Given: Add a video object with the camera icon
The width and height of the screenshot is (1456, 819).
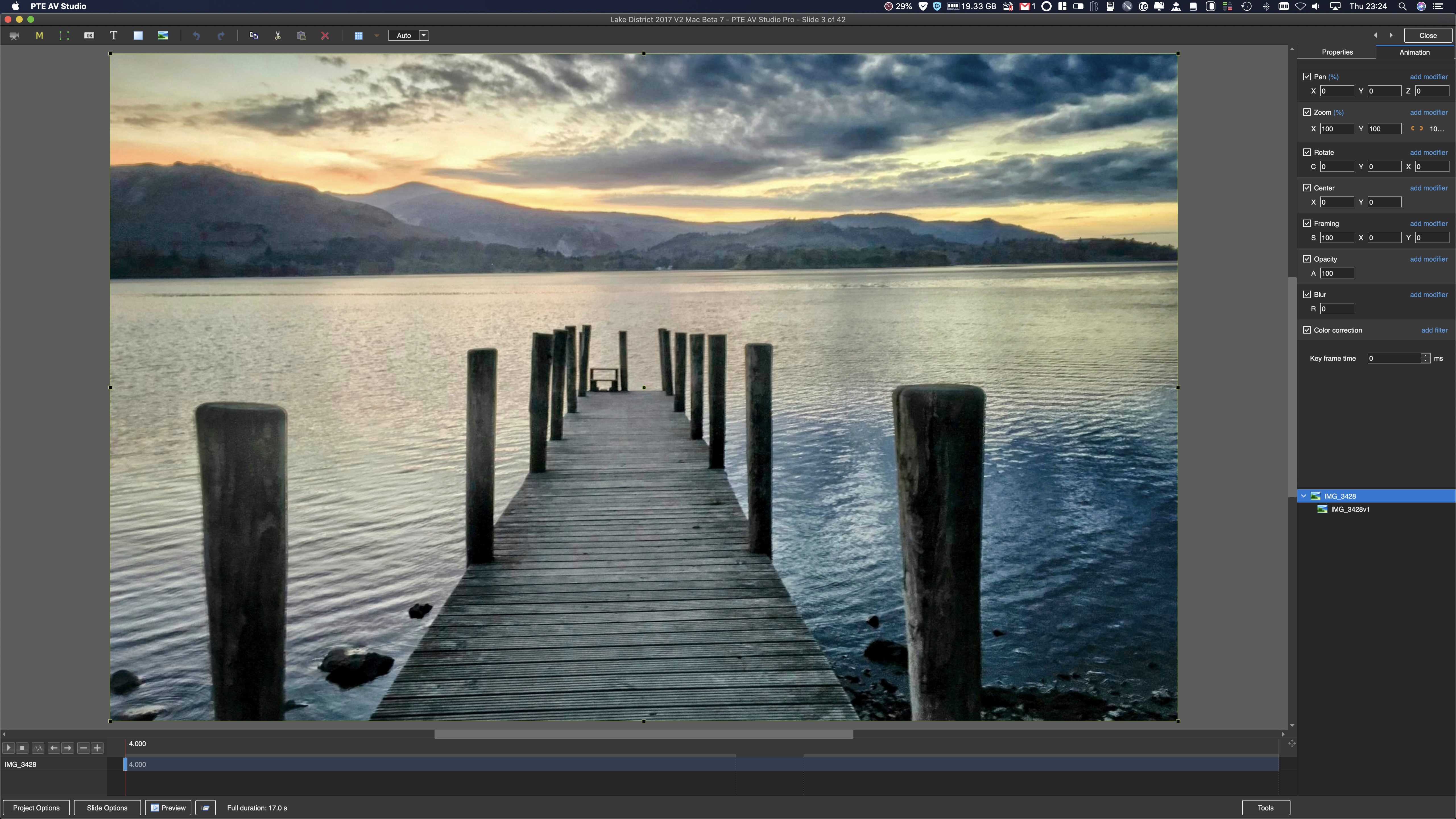Looking at the screenshot, I should (14, 36).
